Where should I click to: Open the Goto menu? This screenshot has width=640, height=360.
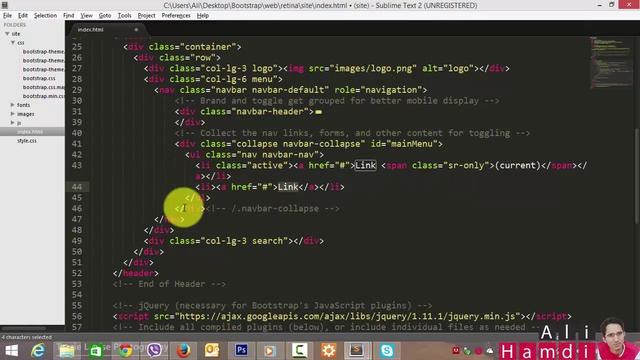tap(105, 16)
